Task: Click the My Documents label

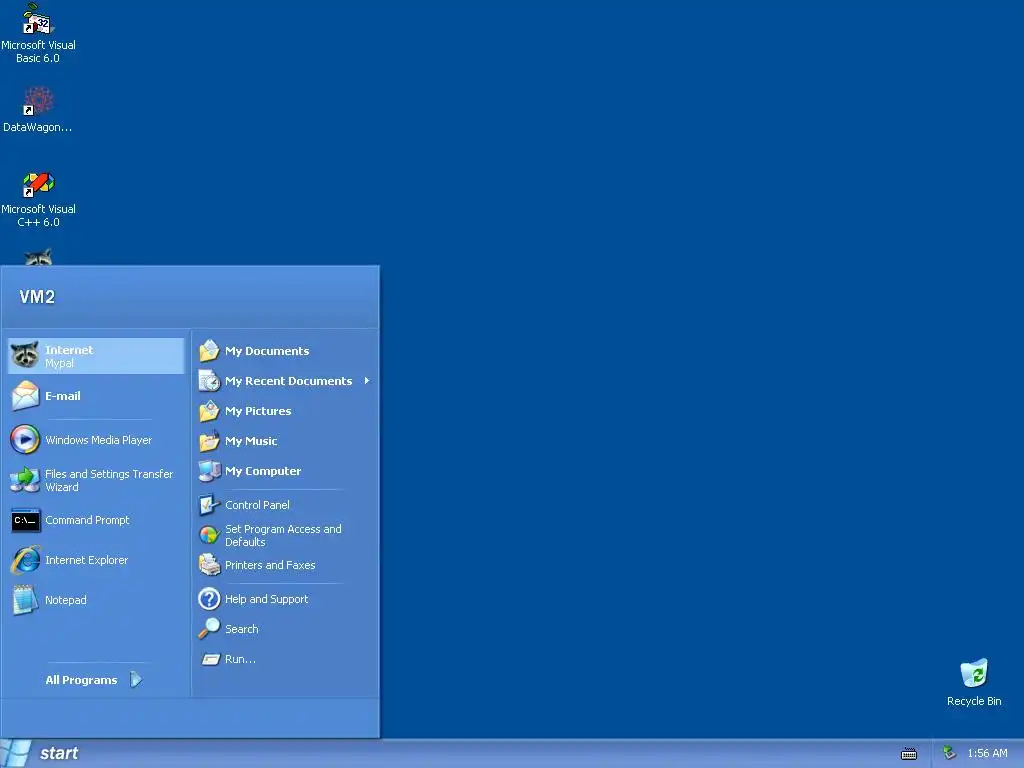Action: pyautogui.click(x=267, y=351)
